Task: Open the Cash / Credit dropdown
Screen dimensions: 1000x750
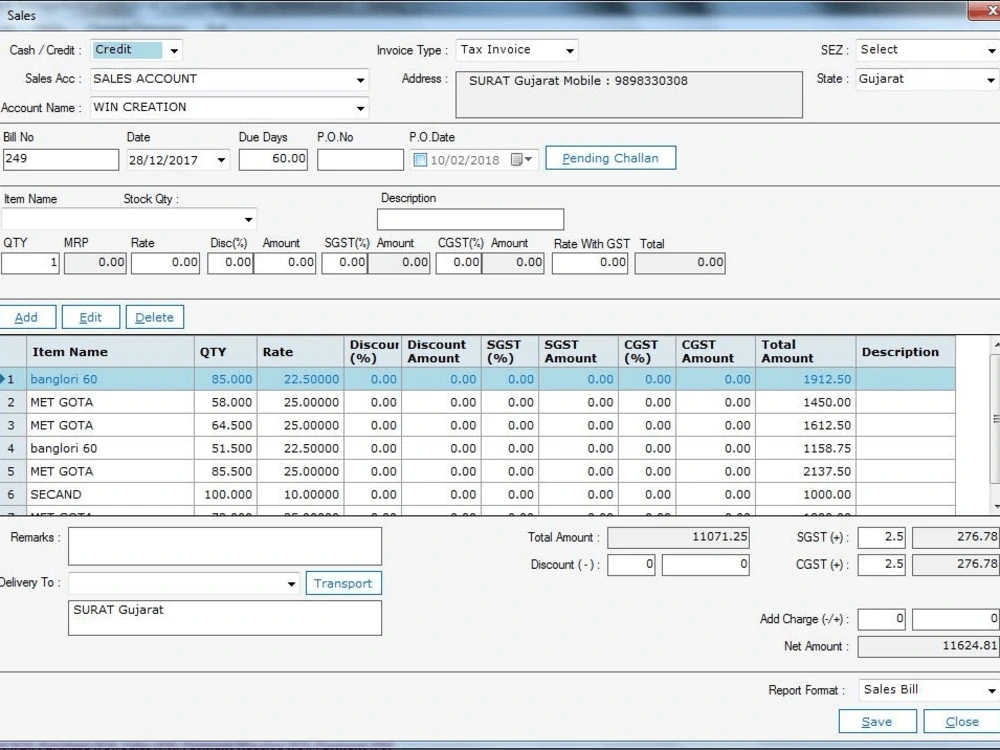Action: coord(173,50)
